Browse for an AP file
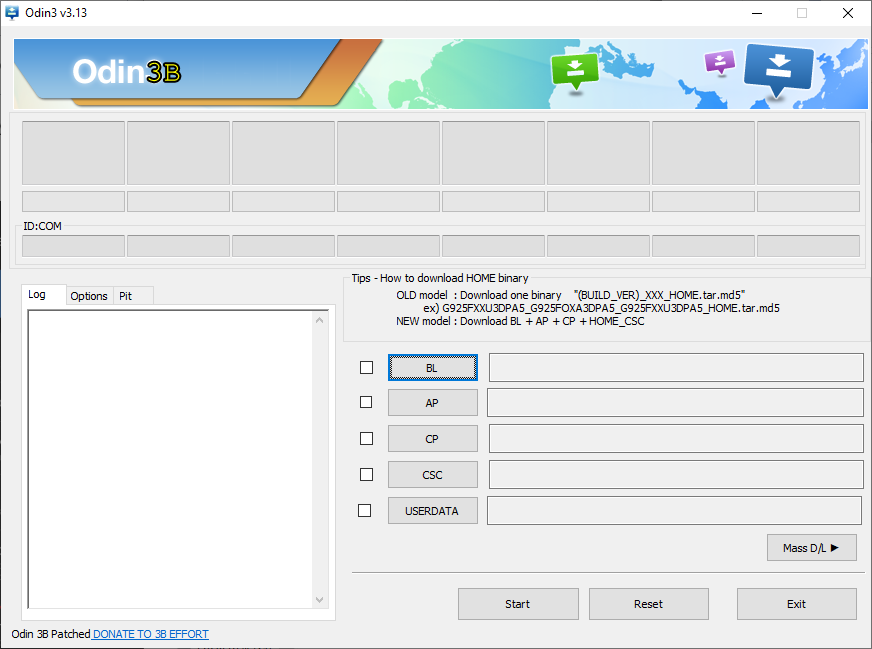 pyautogui.click(x=433, y=403)
